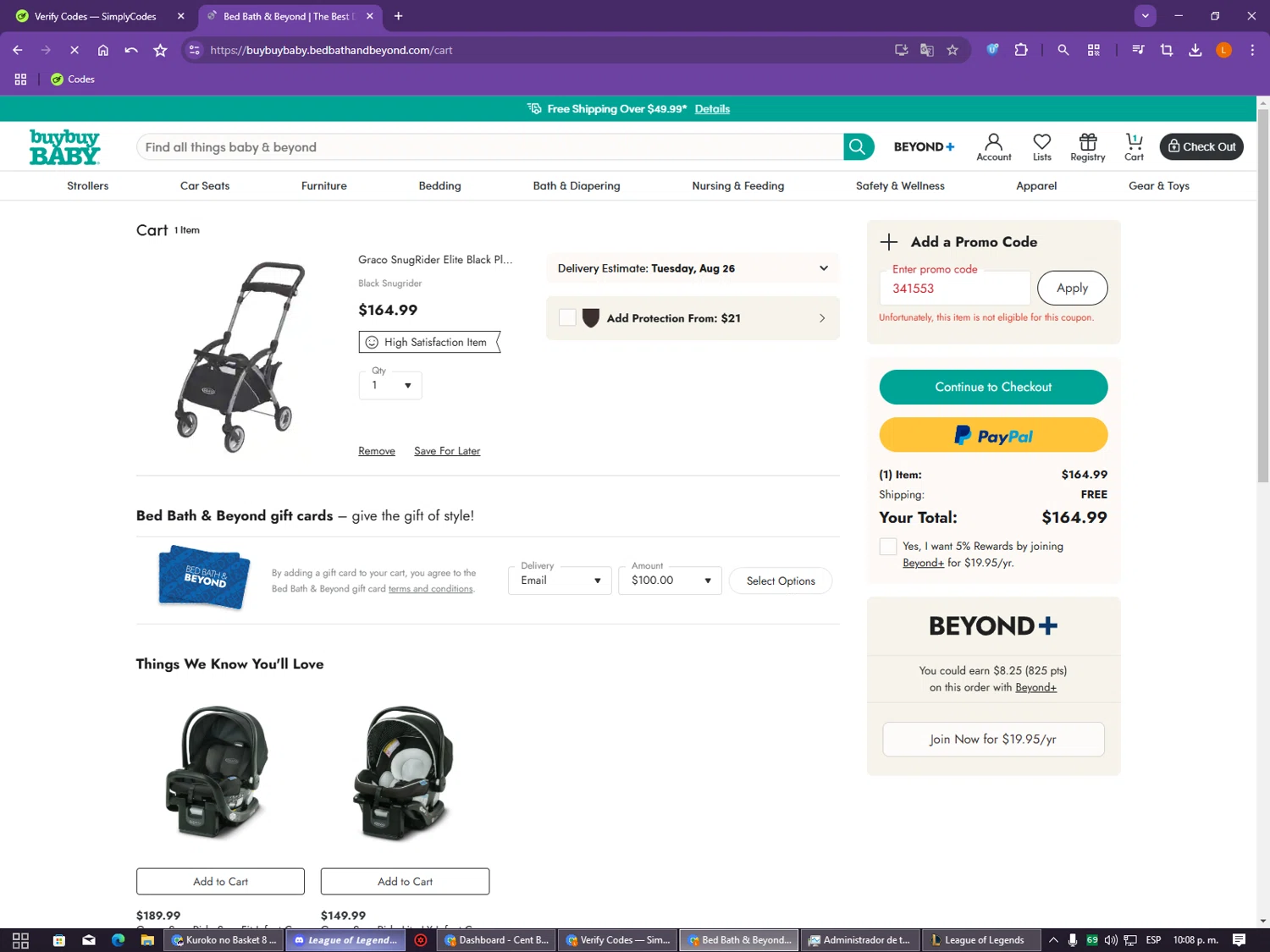The image size is (1270, 952).
Task: Open File Explorer from taskbar
Action: (x=147, y=940)
